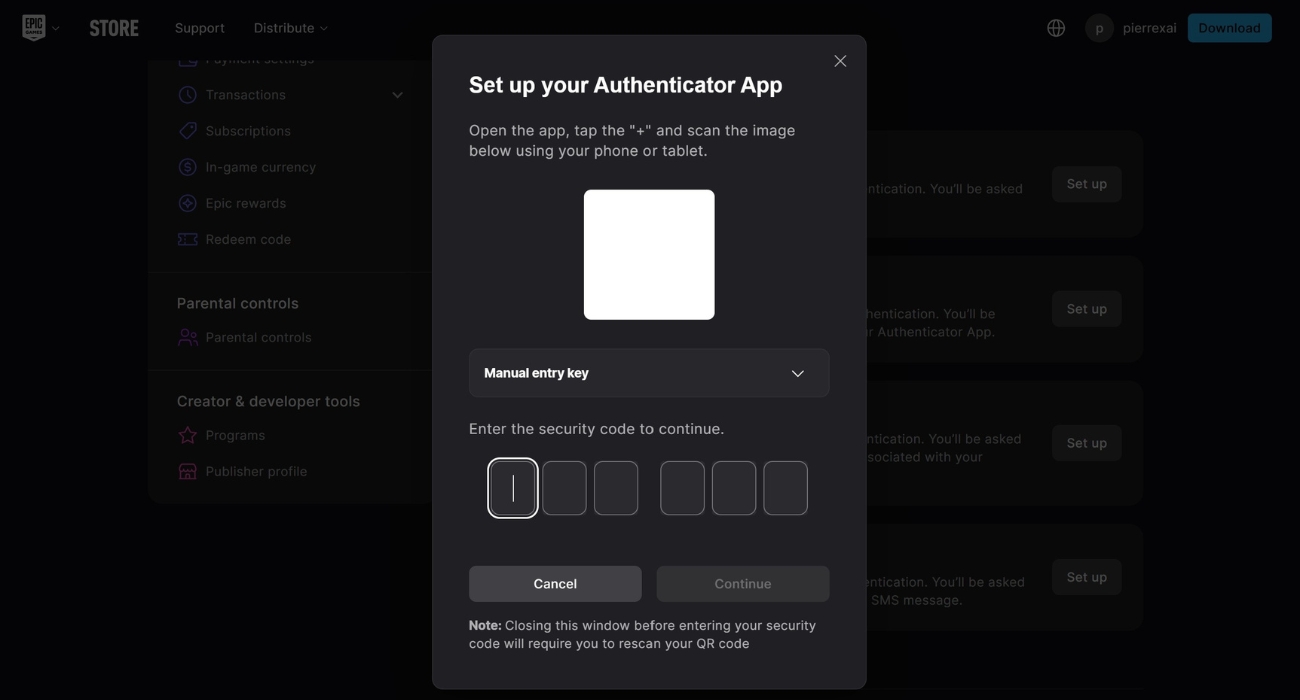Open the language globe icon
The width and height of the screenshot is (1300, 700).
[1056, 28]
